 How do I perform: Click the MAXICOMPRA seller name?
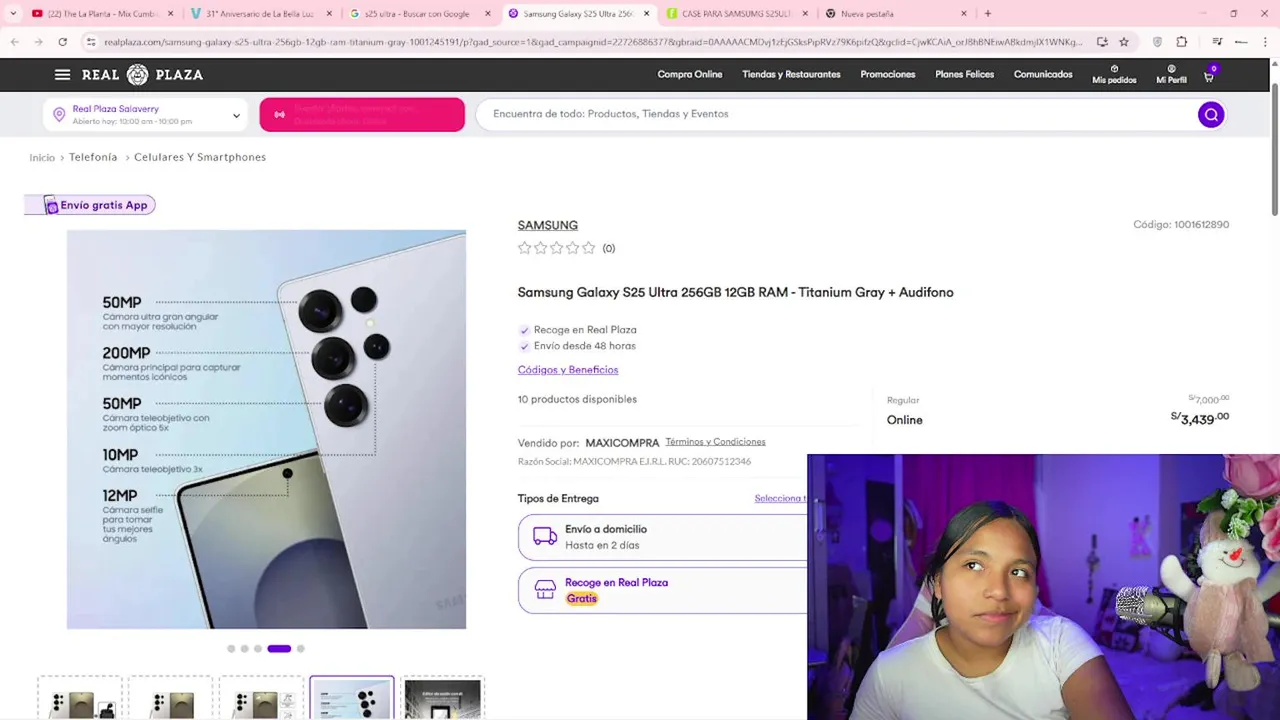click(x=622, y=443)
